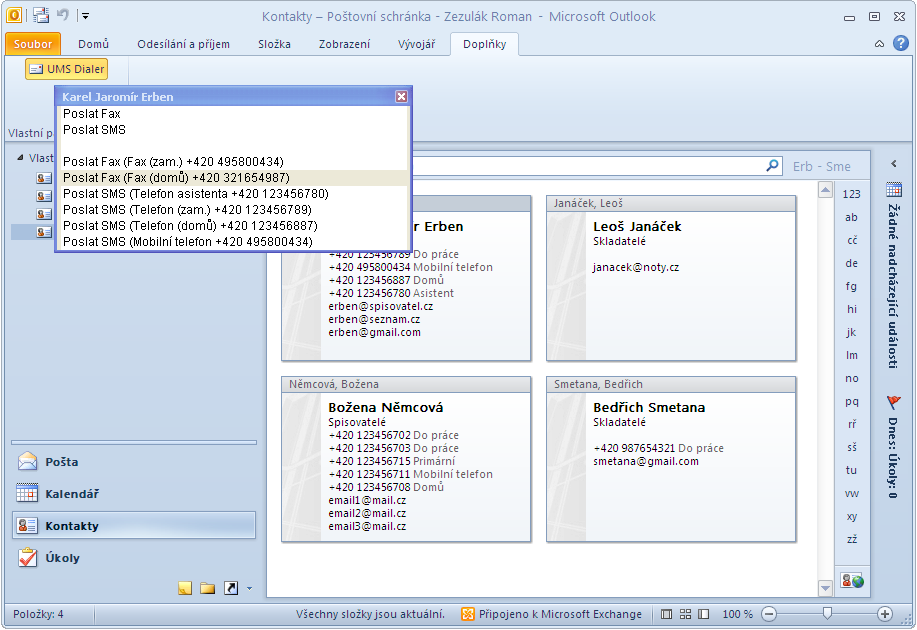Close the Karel Jaromír Erben popup
Viewport: 917px width, 630px height.
401,97
